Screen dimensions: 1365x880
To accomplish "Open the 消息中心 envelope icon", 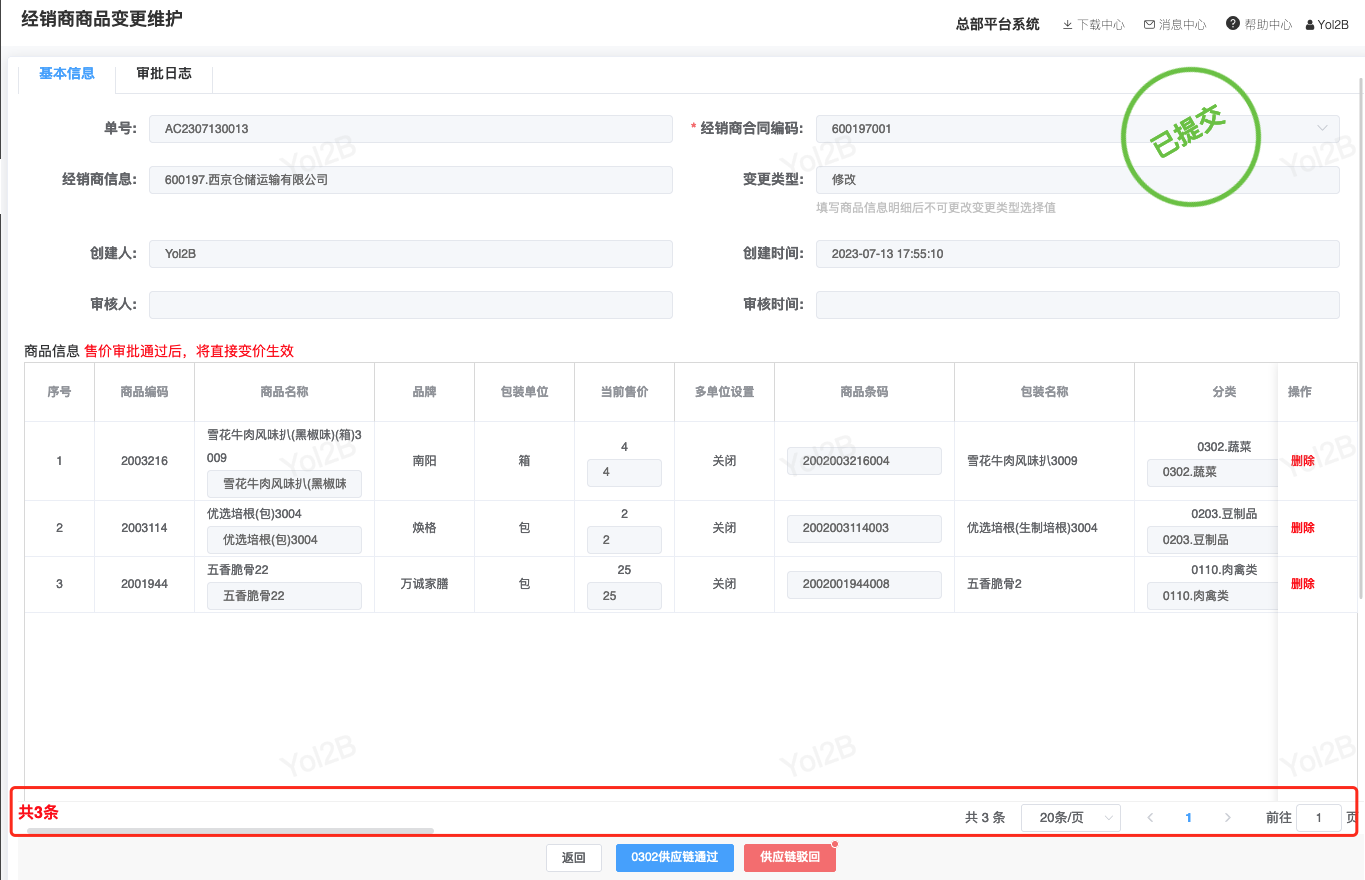I will (x=1149, y=25).
